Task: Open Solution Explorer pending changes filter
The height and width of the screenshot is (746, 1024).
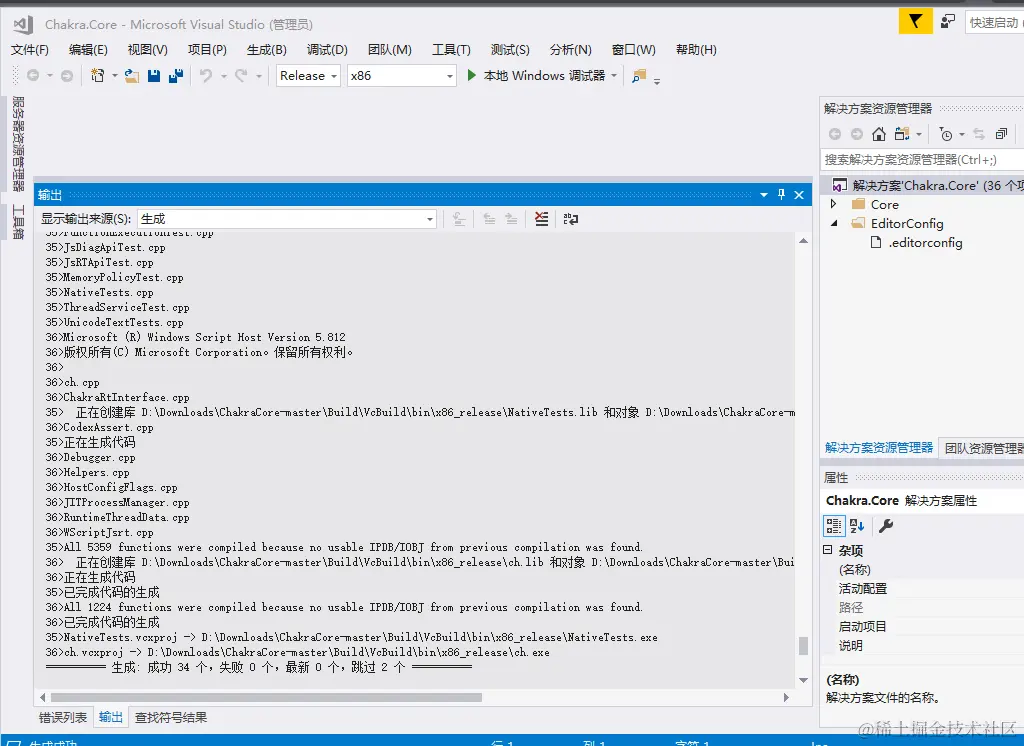Action: 945,134
